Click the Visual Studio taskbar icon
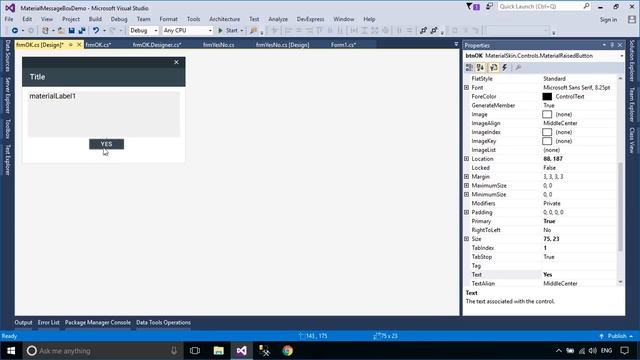 [x=242, y=351]
